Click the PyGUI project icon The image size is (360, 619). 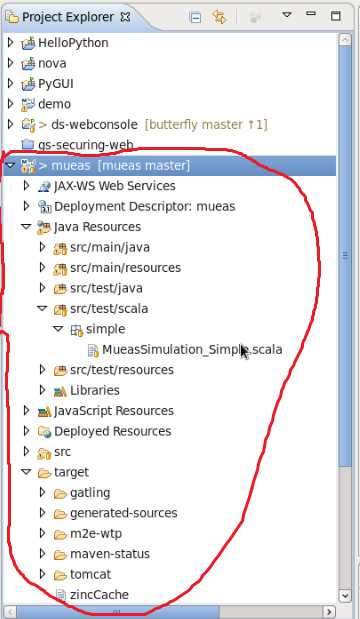click(x=28, y=84)
